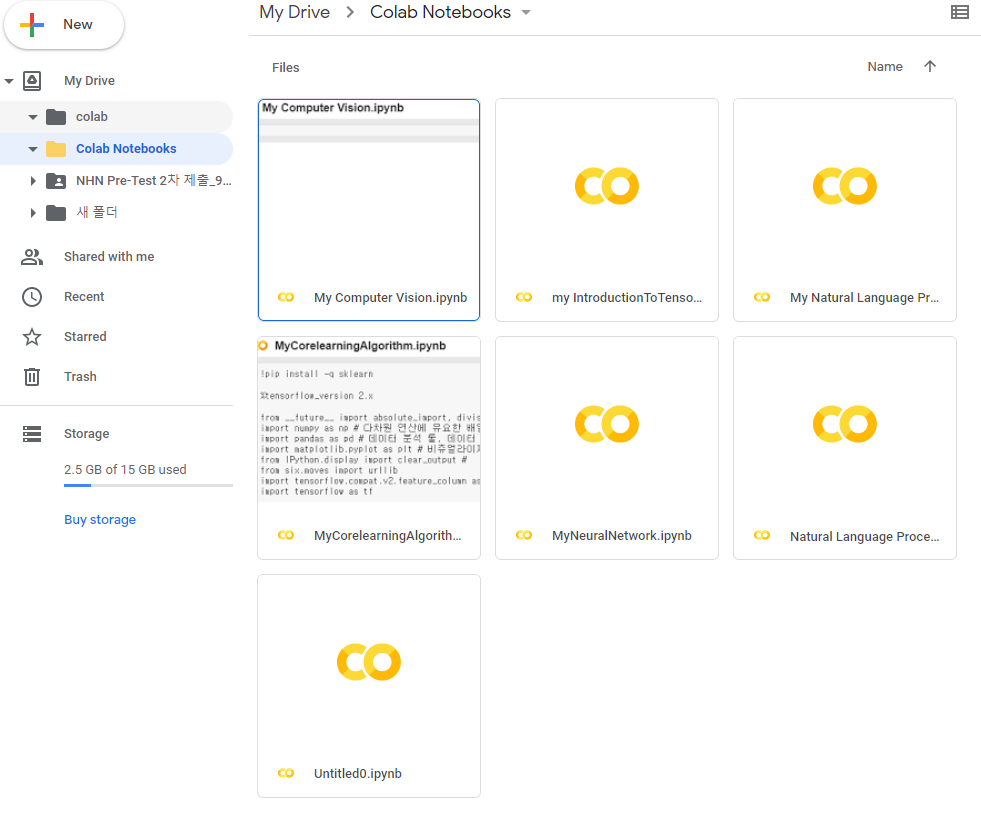Sort files by Name header
The image size is (981, 836).
click(x=884, y=67)
